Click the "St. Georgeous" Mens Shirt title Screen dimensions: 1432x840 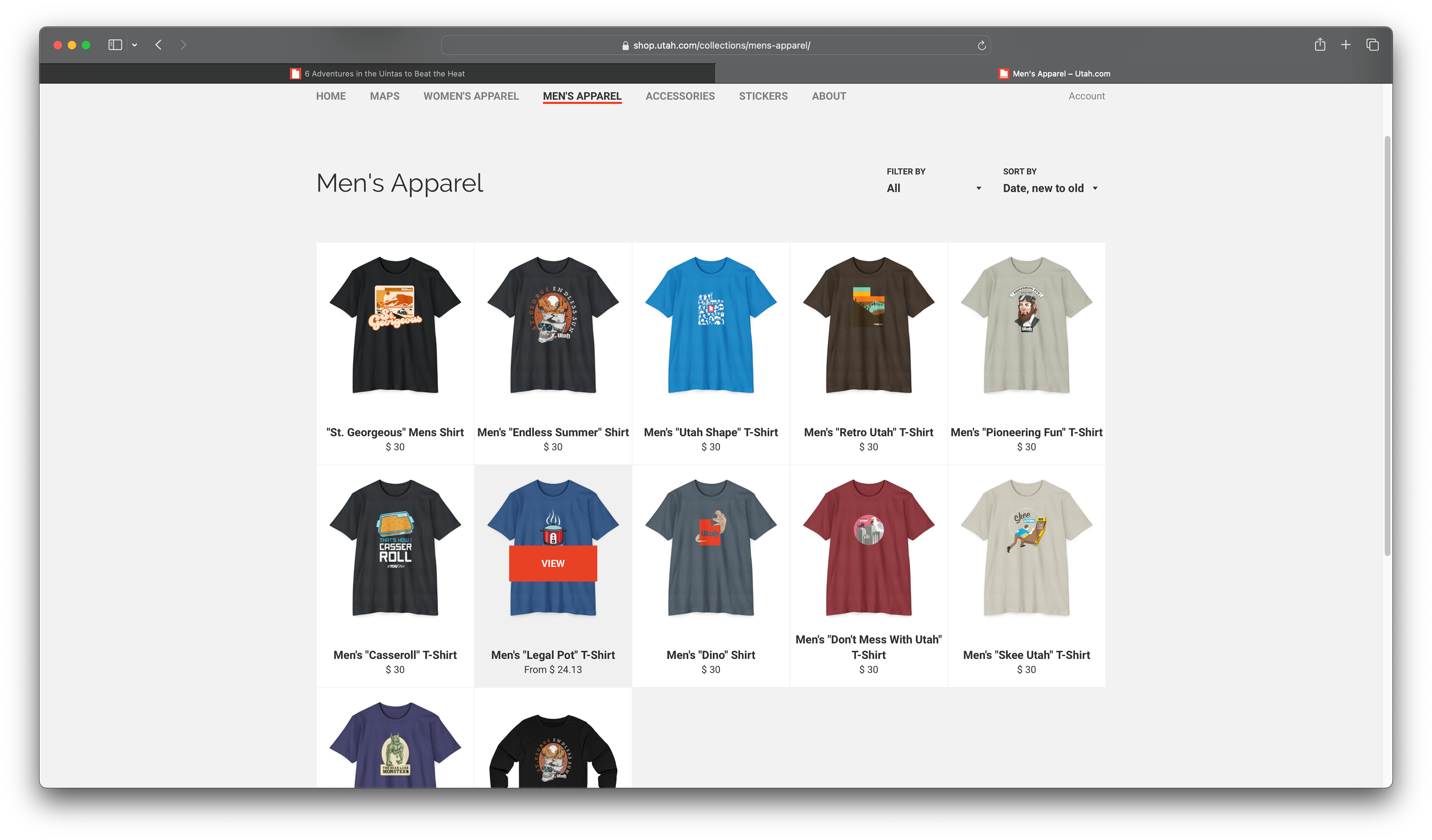(x=395, y=432)
